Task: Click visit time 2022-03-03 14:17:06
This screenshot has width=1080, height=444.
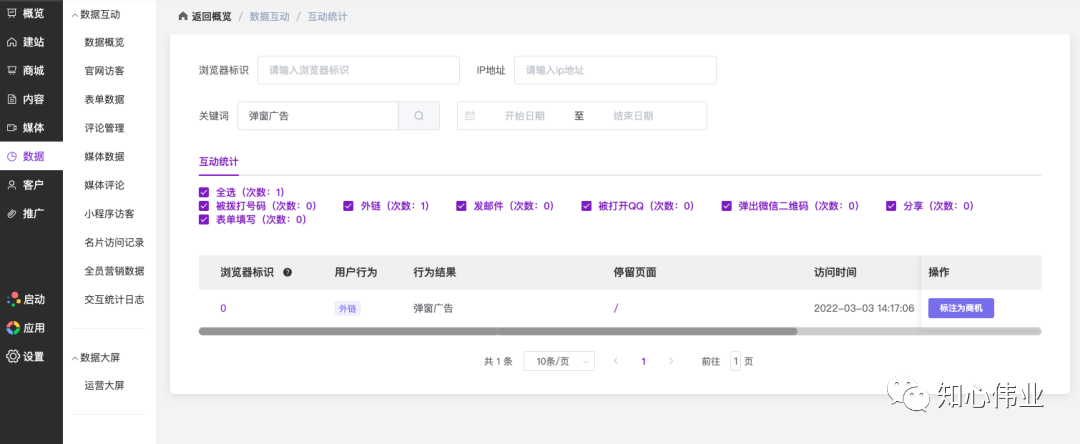Action: 864,308
